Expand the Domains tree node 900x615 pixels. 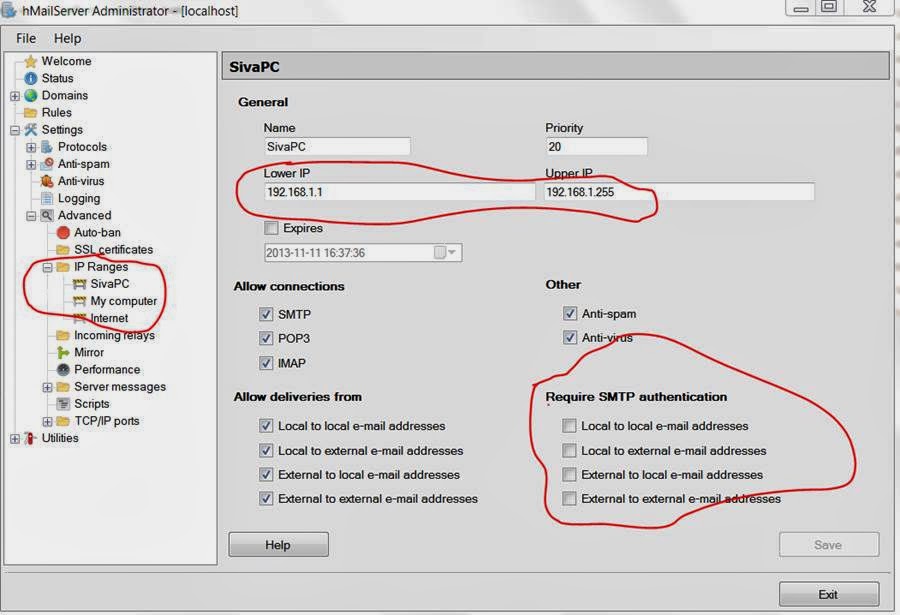[x=15, y=96]
